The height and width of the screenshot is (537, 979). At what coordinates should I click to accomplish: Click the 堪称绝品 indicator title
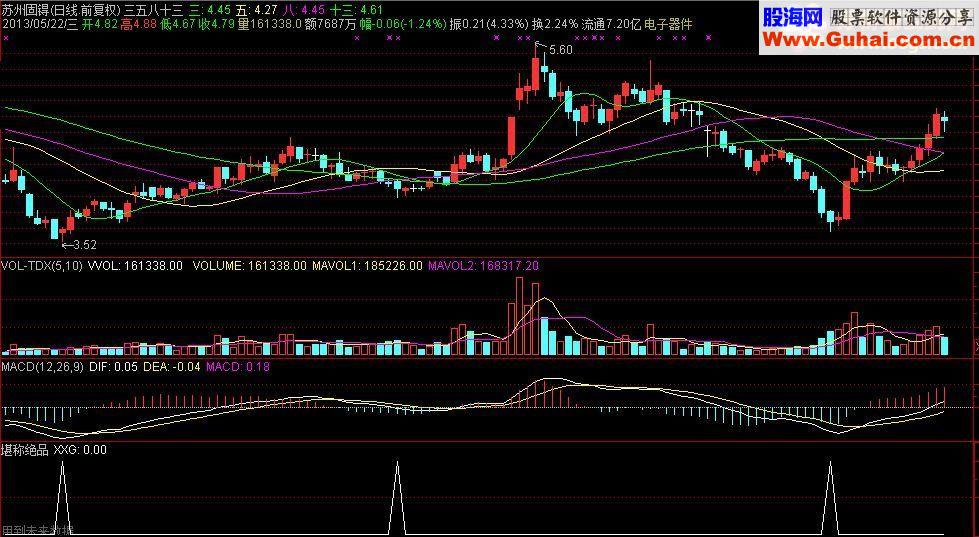25,450
